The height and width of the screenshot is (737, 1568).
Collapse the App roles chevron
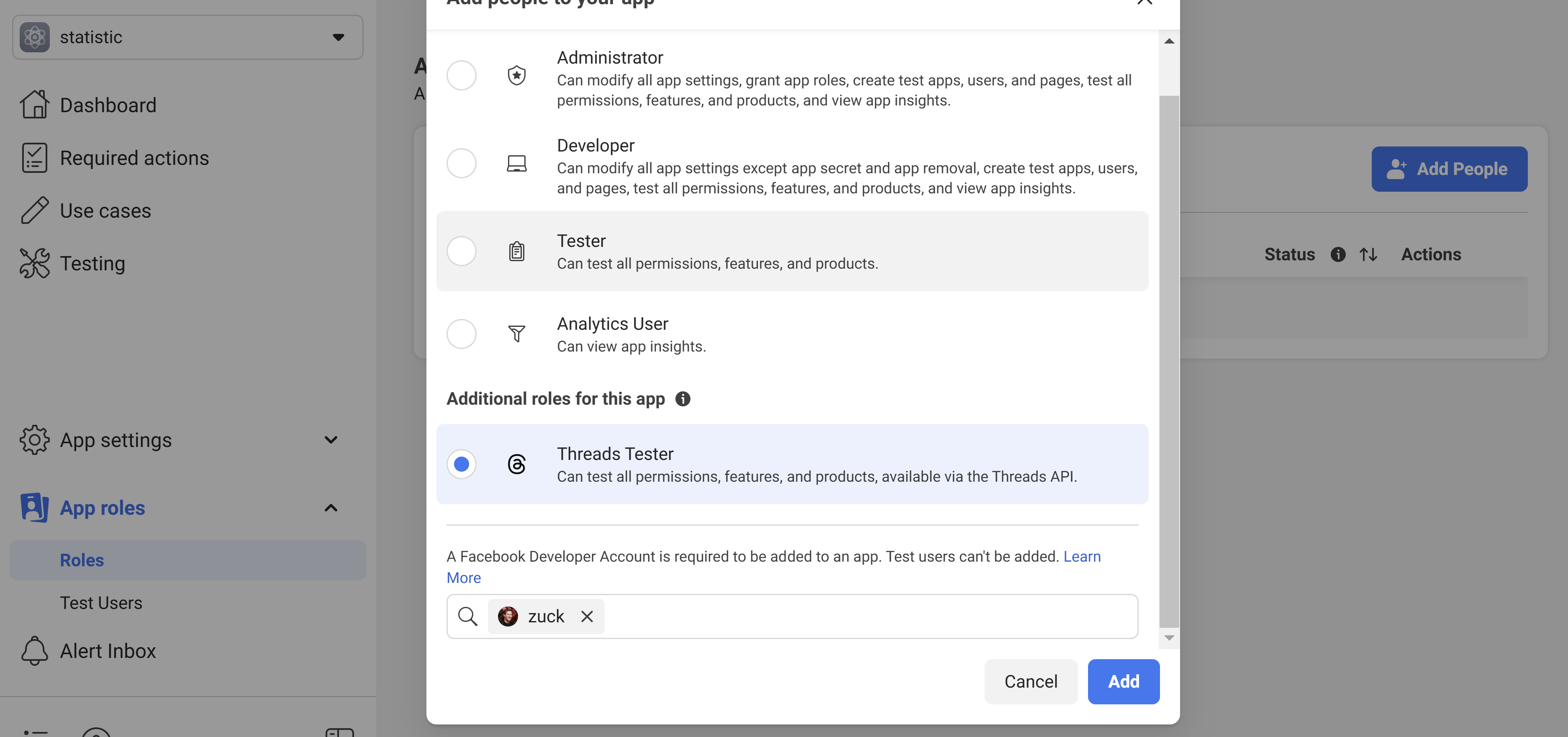[331, 508]
